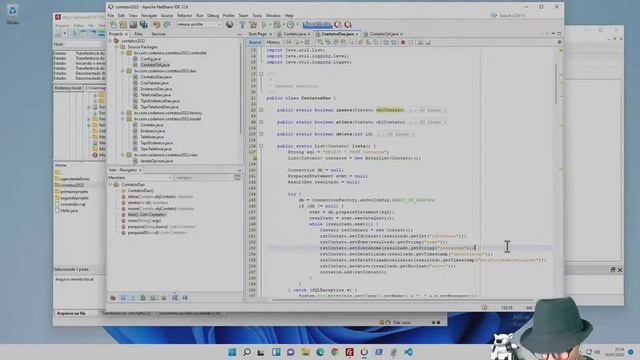
Task: Click the second profiler icon after memory bar
Action: pyautogui.click(x=348, y=25)
